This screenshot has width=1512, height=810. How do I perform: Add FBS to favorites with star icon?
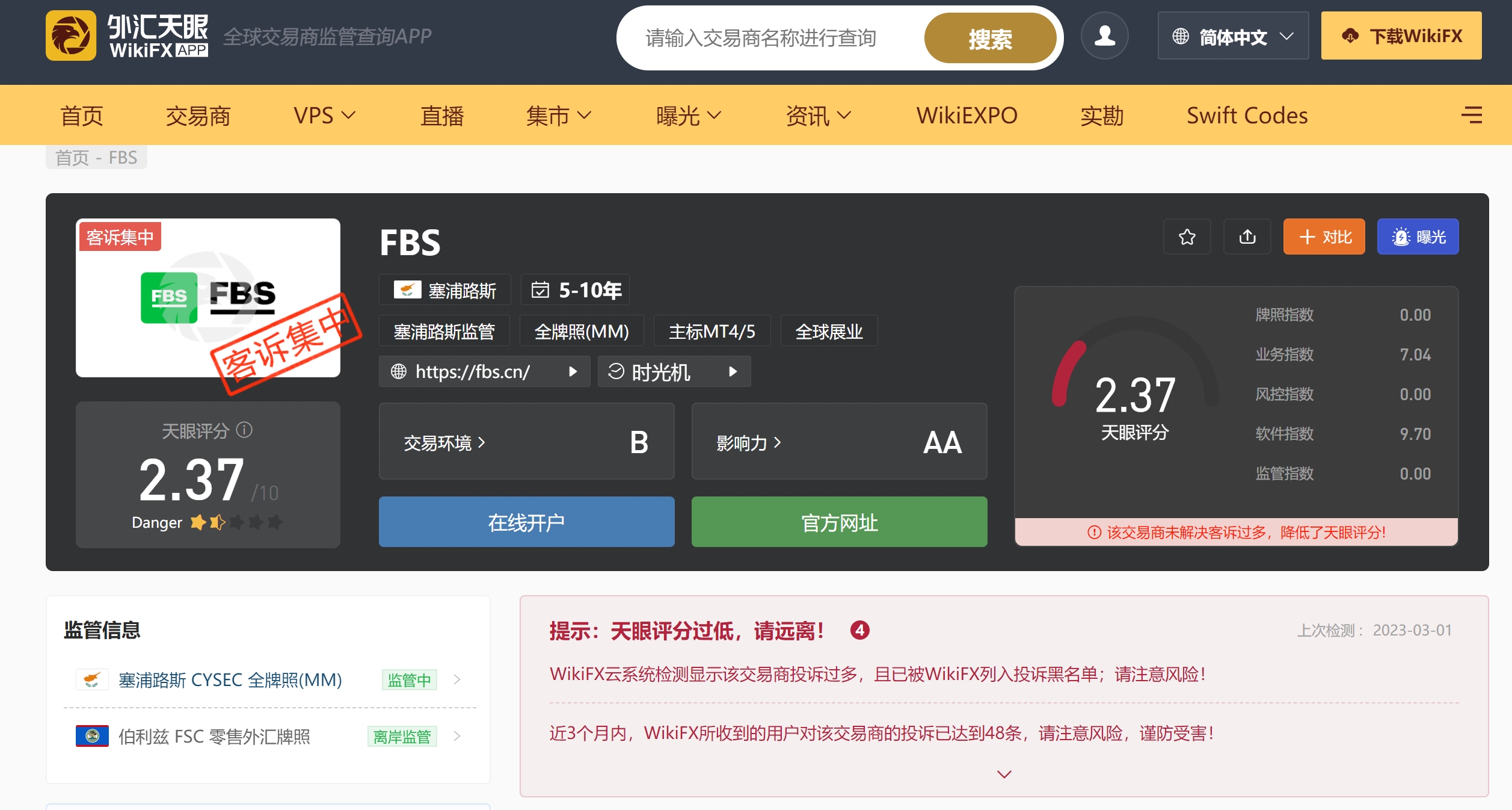pyautogui.click(x=1187, y=237)
